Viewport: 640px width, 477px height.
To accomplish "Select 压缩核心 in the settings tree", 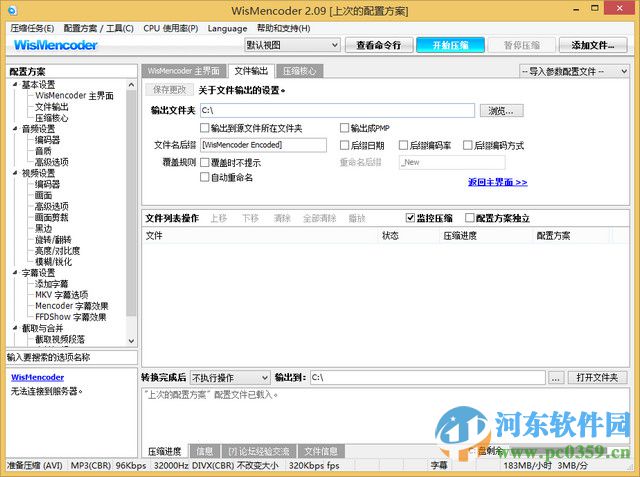I will pos(51,118).
